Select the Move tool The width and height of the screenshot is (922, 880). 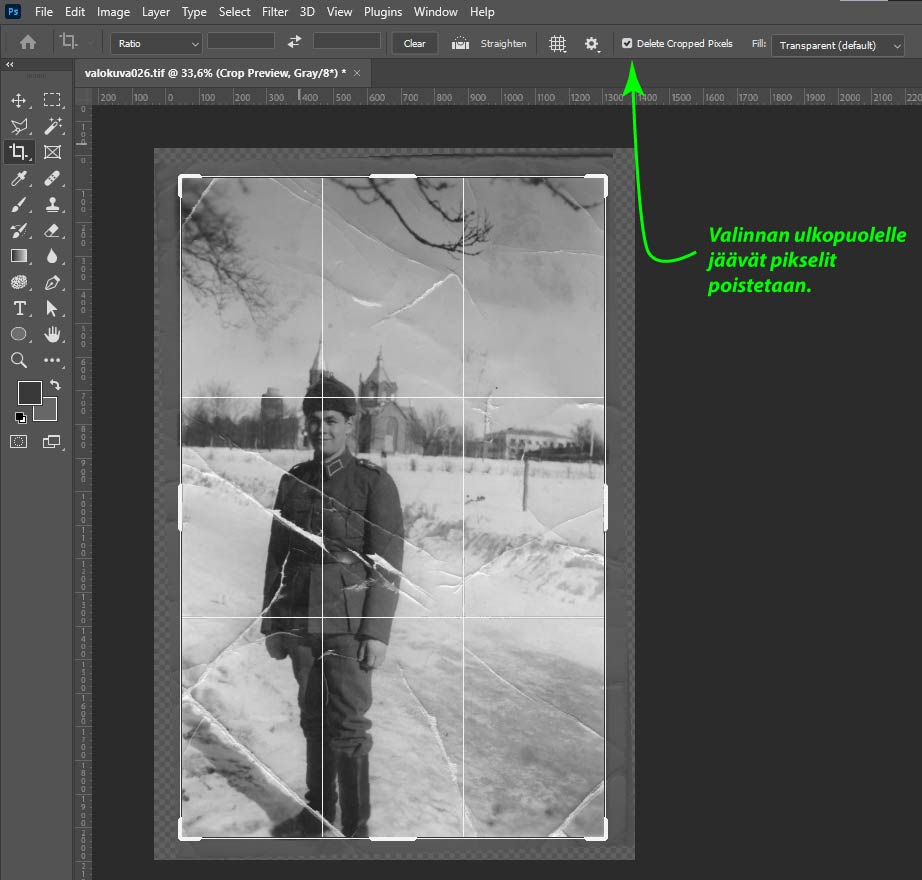click(x=19, y=101)
